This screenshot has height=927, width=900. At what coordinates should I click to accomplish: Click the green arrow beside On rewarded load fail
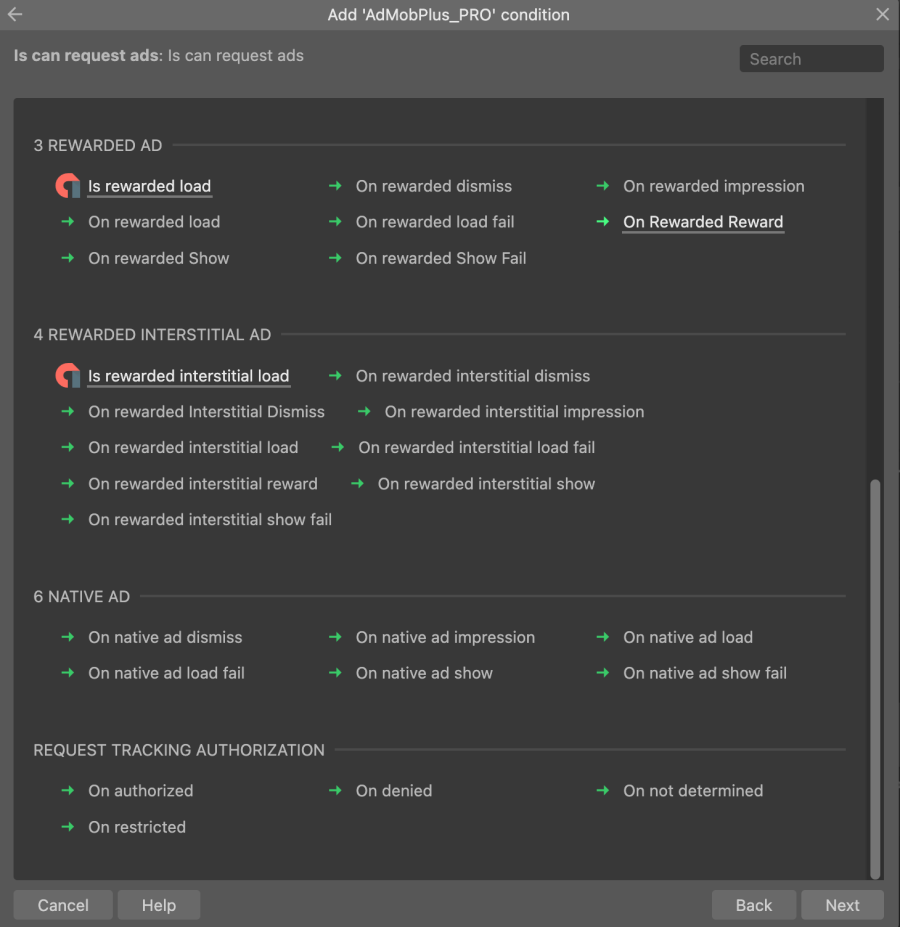click(334, 222)
